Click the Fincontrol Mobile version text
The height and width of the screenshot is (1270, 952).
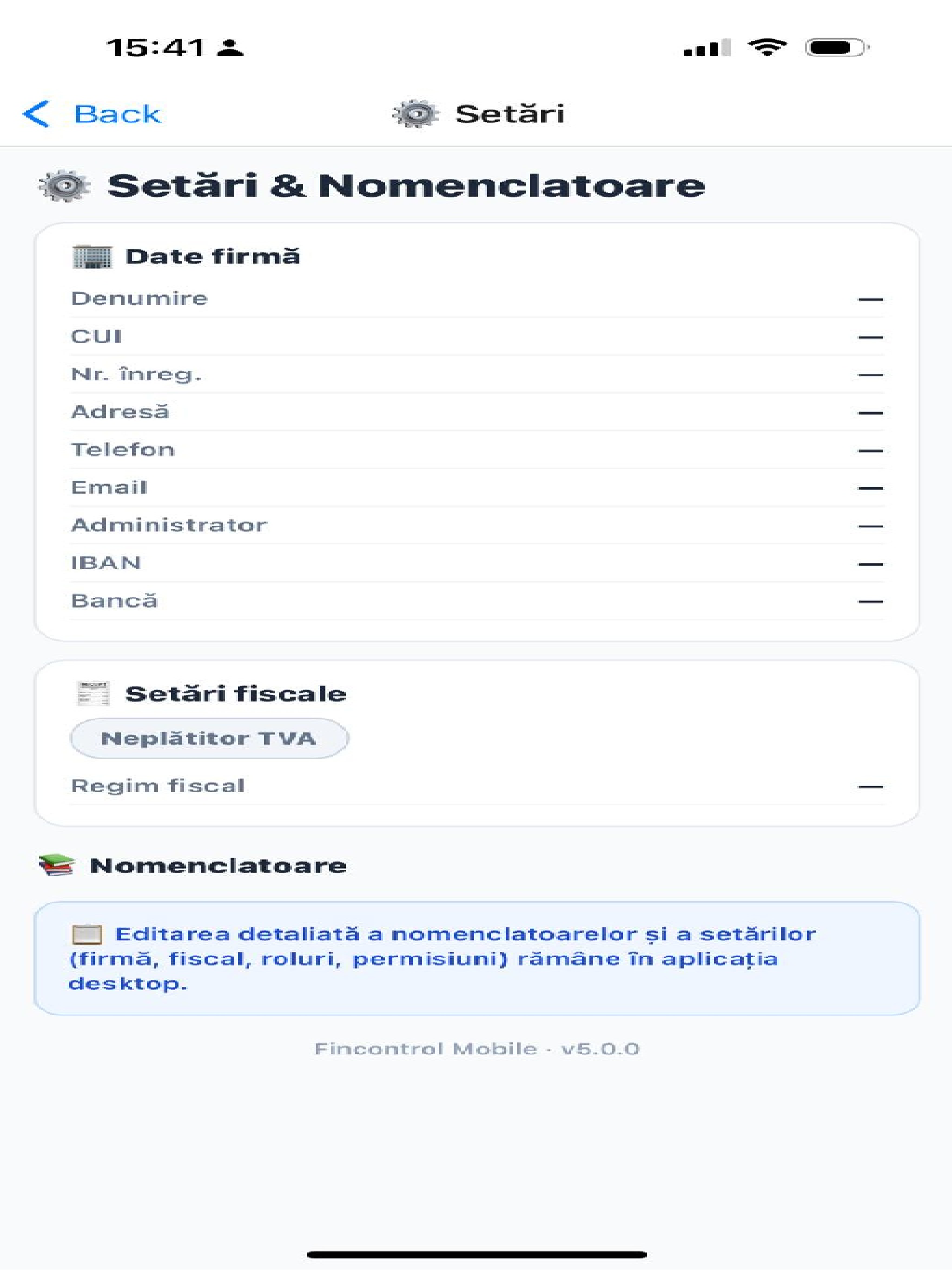click(476, 1049)
